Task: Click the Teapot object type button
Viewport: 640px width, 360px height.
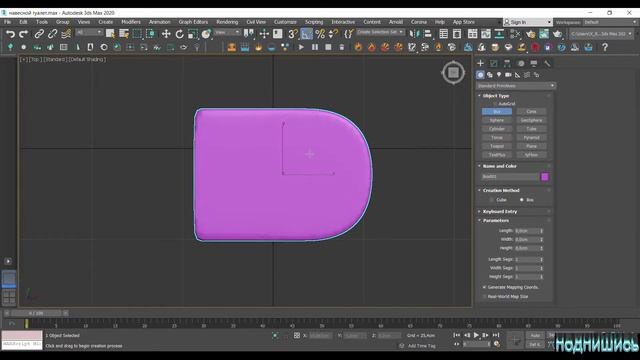Action: pyautogui.click(x=497, y=146)
